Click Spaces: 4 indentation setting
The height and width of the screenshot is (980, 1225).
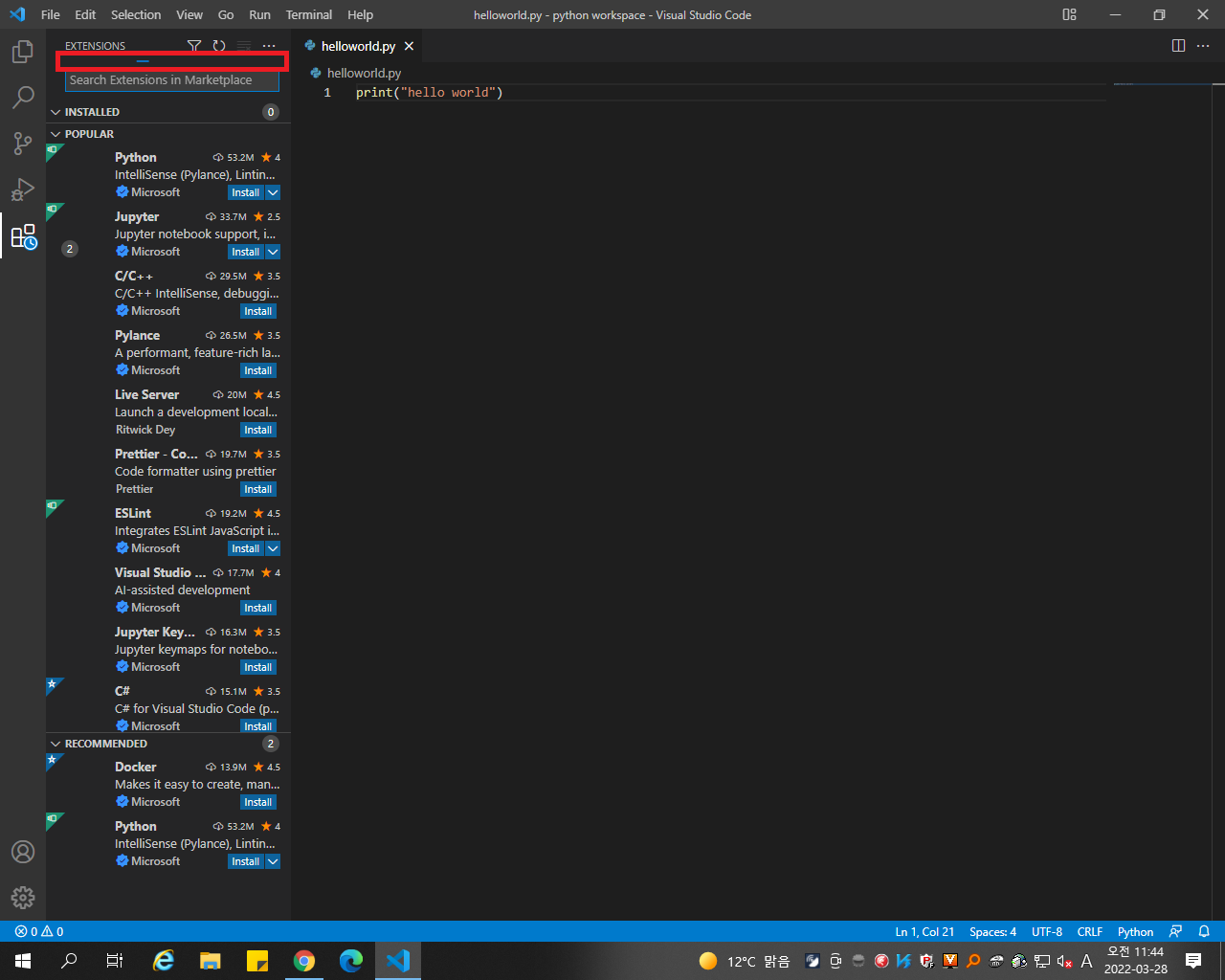click(x=992, y=931)
